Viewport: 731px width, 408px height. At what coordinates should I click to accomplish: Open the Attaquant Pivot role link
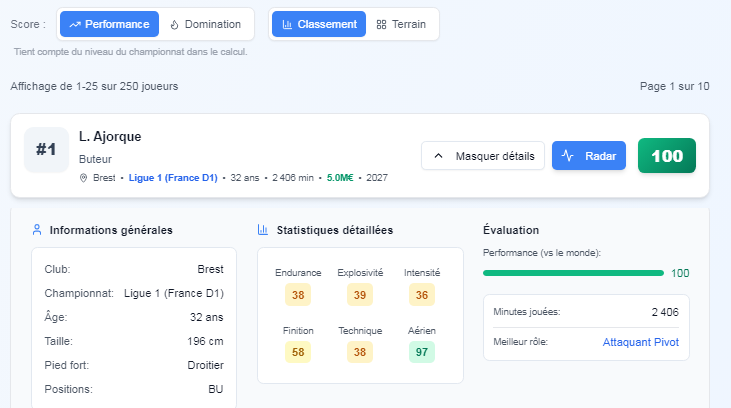[x=641, y=342]
